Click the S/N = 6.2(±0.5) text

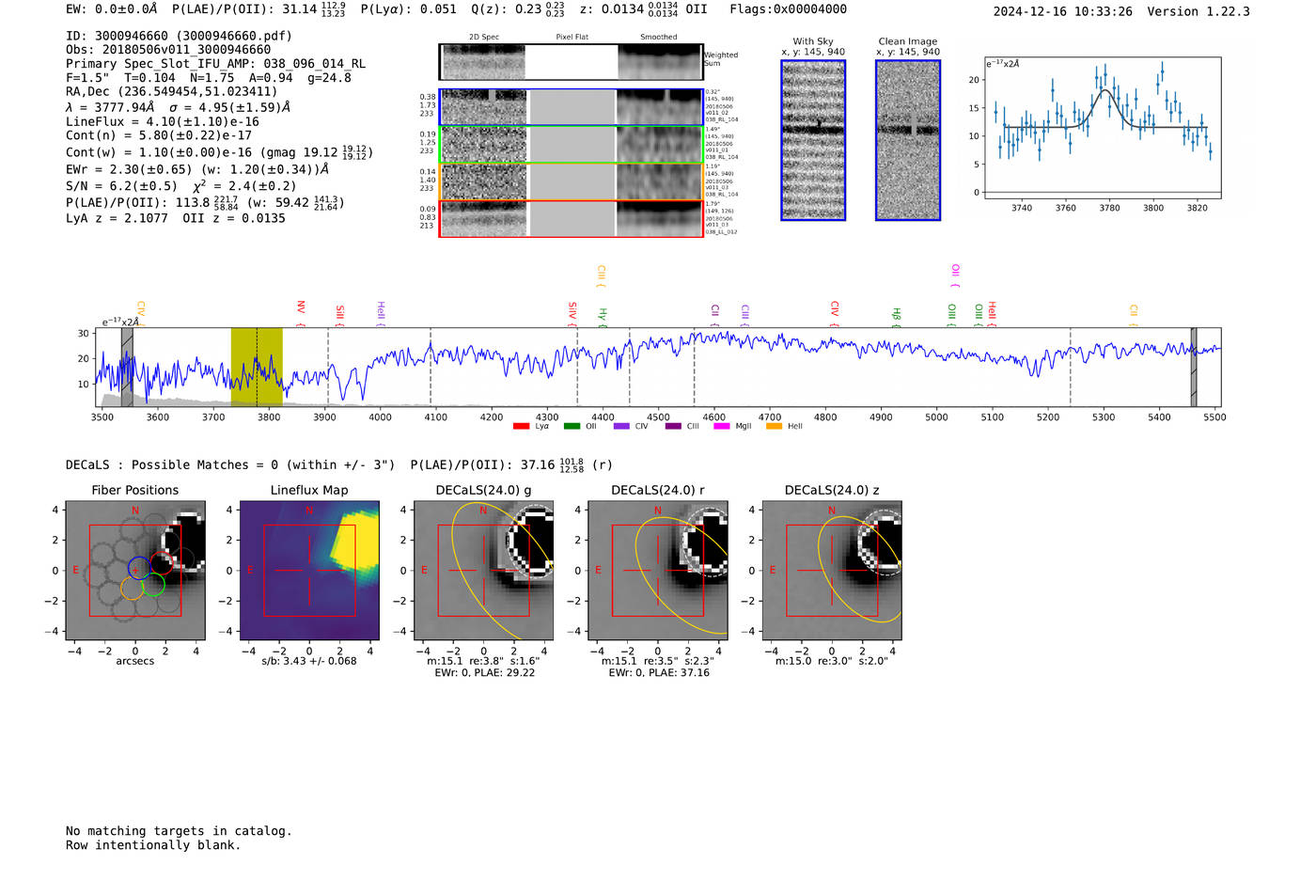click(x=121, y=186)
